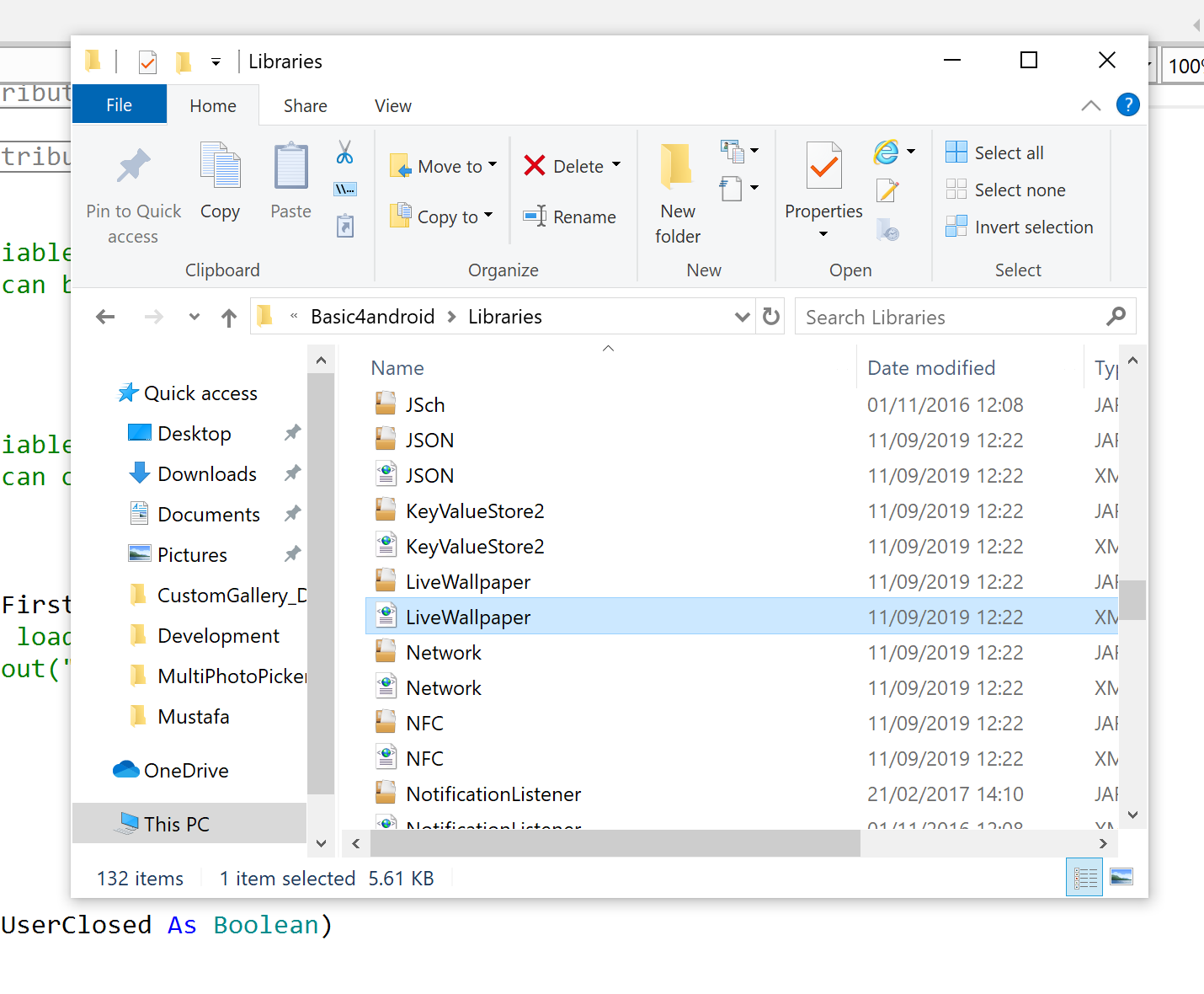Select Pictures in the navigation pane
The image size is (1204, 994).
(192, 554)
